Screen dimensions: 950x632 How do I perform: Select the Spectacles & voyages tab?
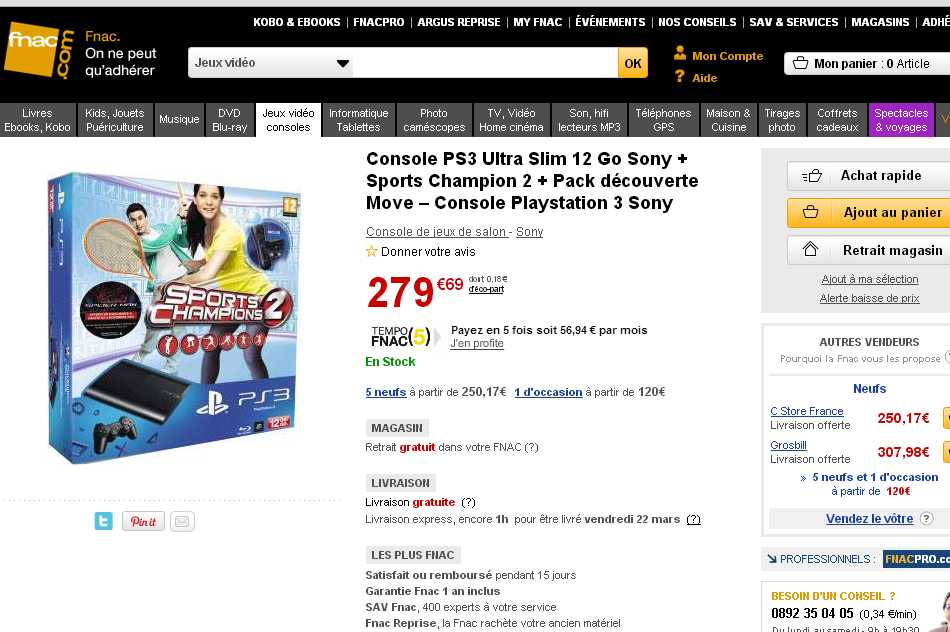[901, 120]
